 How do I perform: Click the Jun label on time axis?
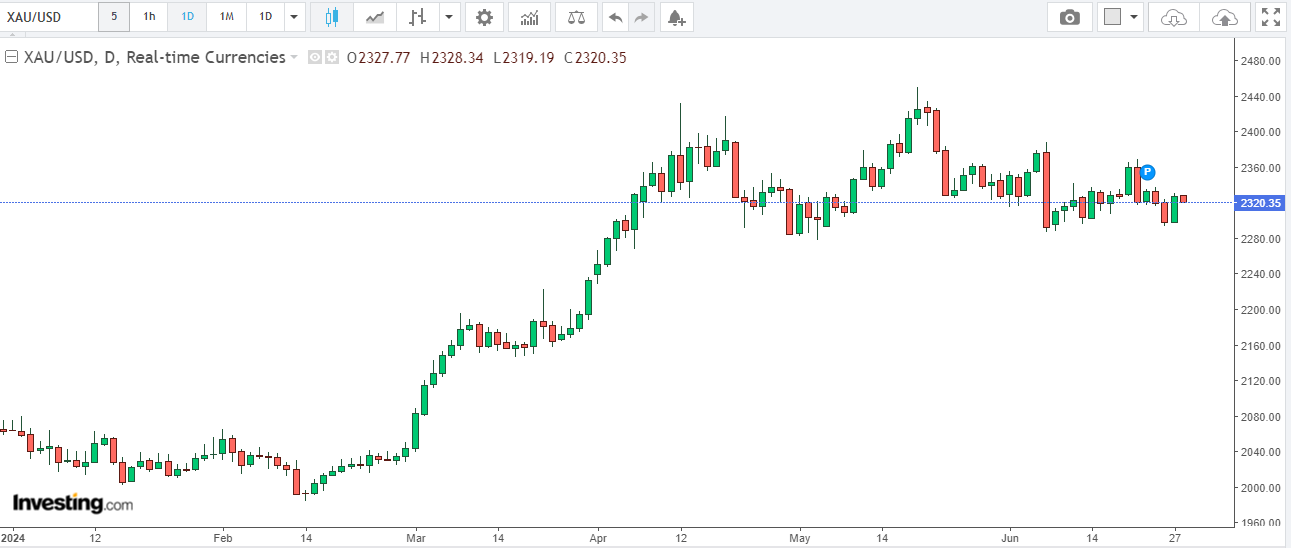[1010, 537]
